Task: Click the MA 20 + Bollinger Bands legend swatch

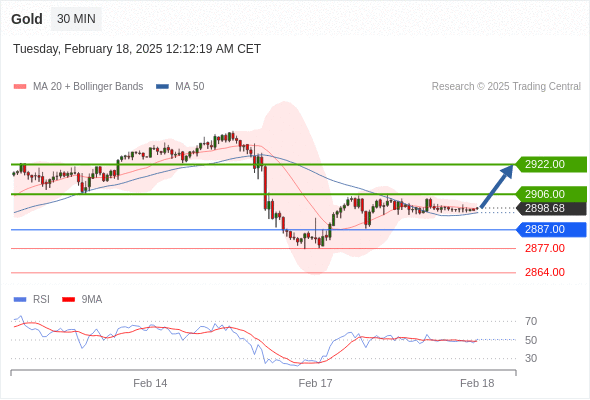Action: 20,87
